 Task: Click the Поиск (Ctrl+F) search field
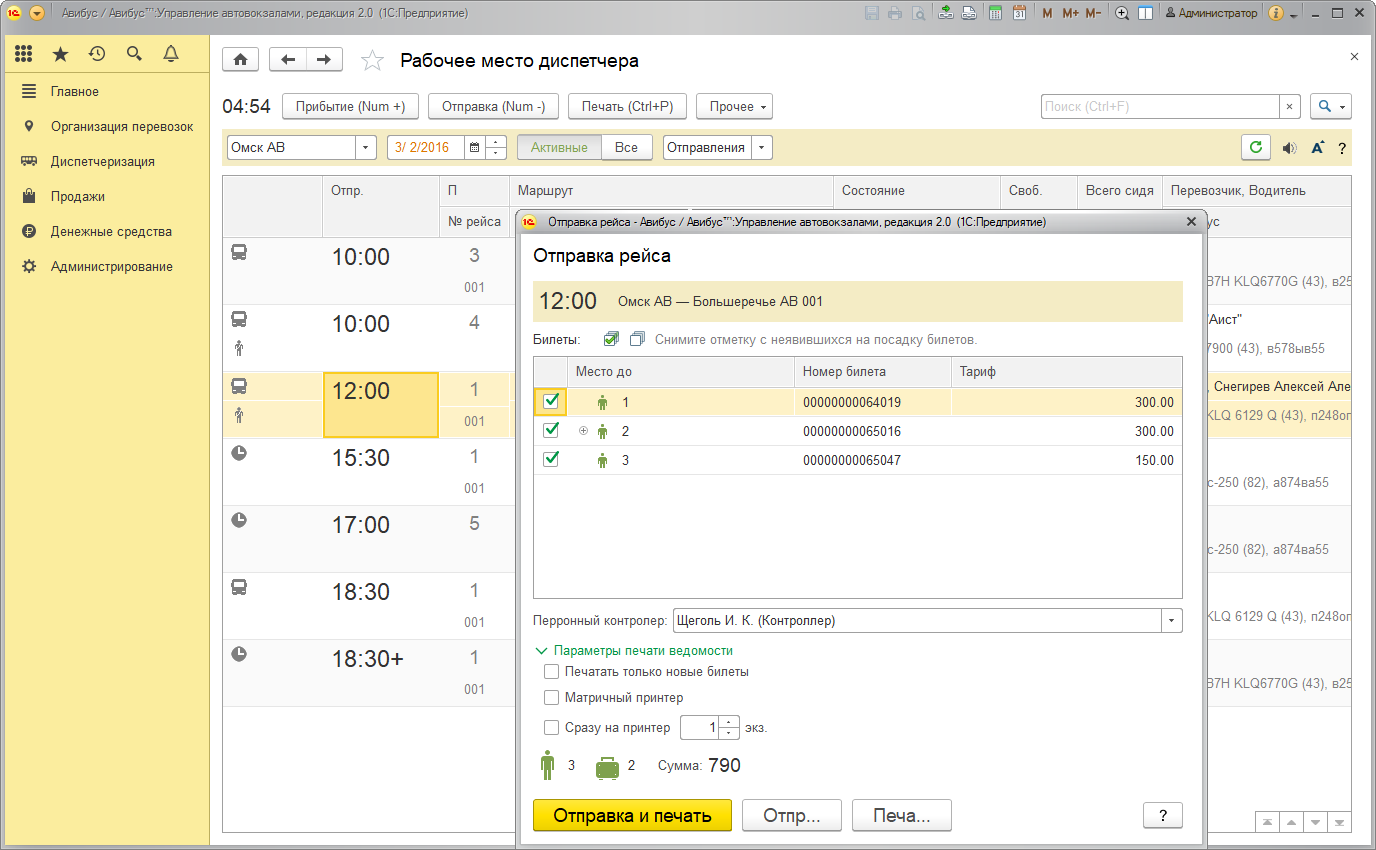(x=1159, y=107)
